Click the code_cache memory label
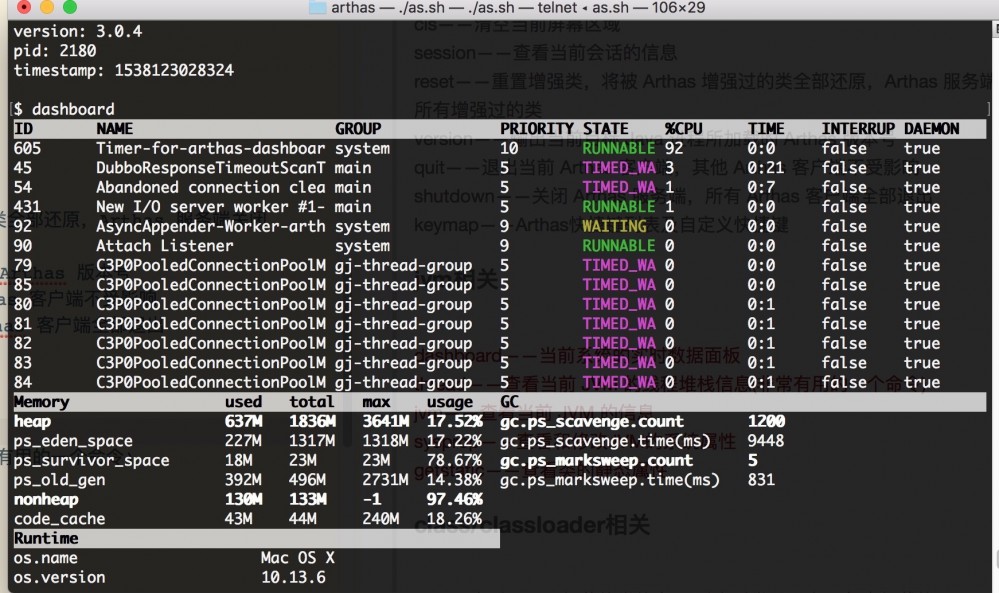This screenshot has height=593, width=999. 59,519
